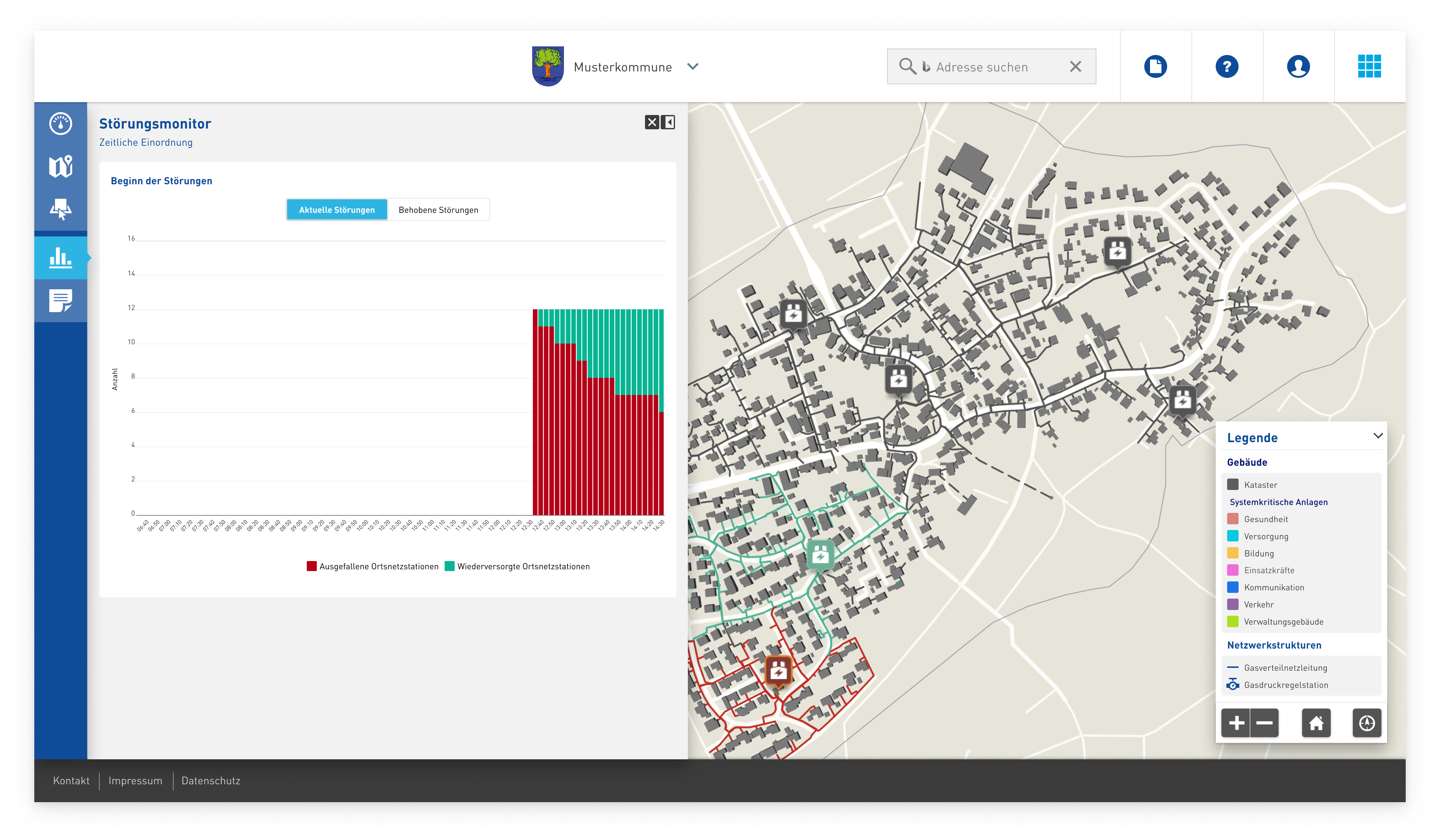Reset map to home view
Viewport: 1440px width, 840px height.
click(x=1316, y=723)
